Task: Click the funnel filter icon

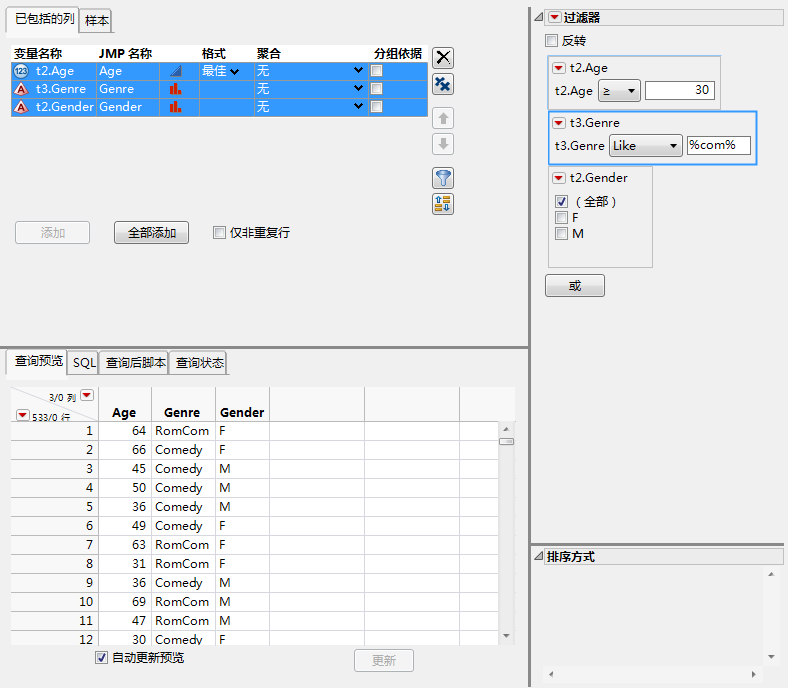Action: coord(443,178)
